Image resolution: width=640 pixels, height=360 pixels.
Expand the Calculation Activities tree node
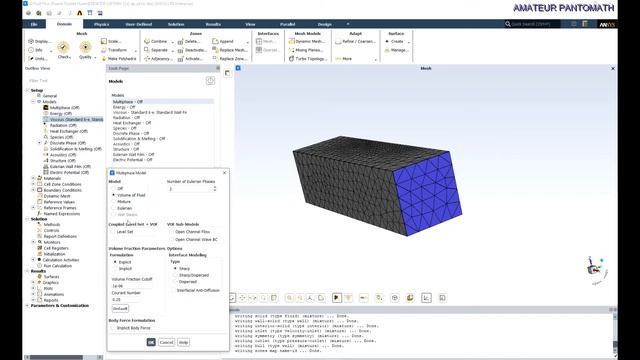[33, 260]
